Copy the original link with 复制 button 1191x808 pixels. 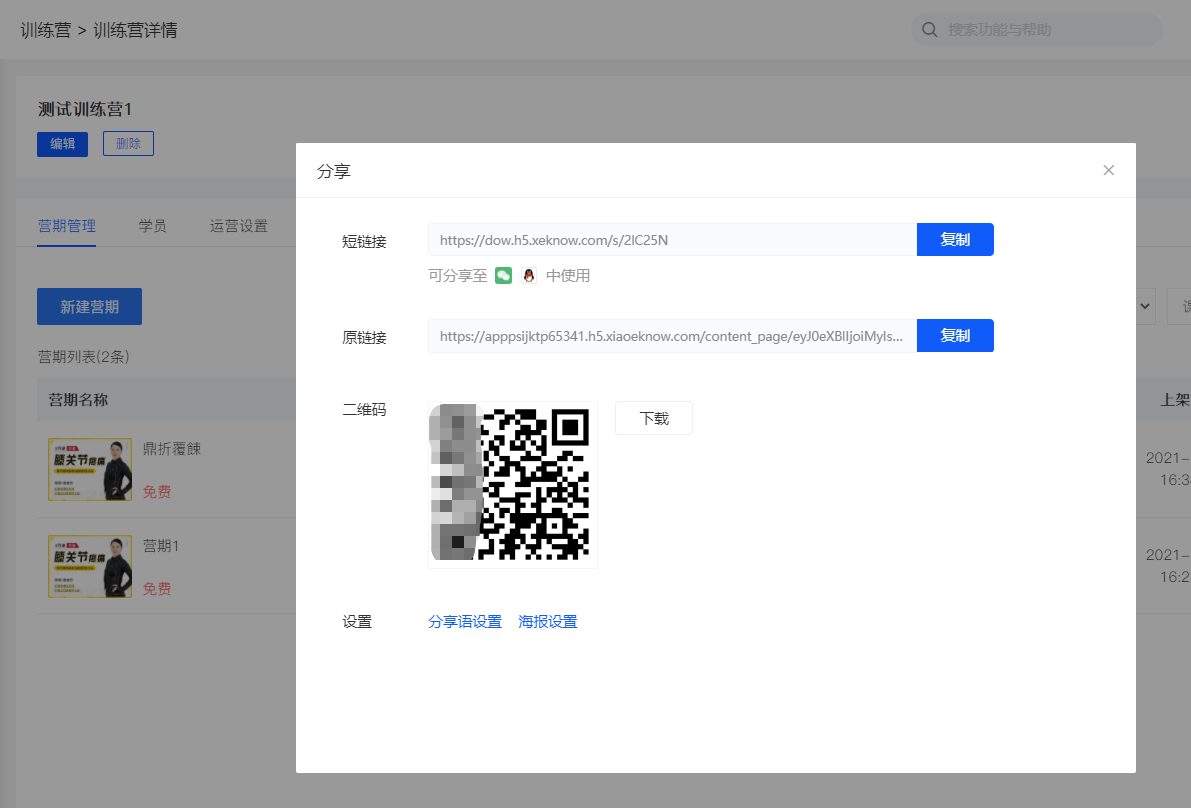[955, 336]
